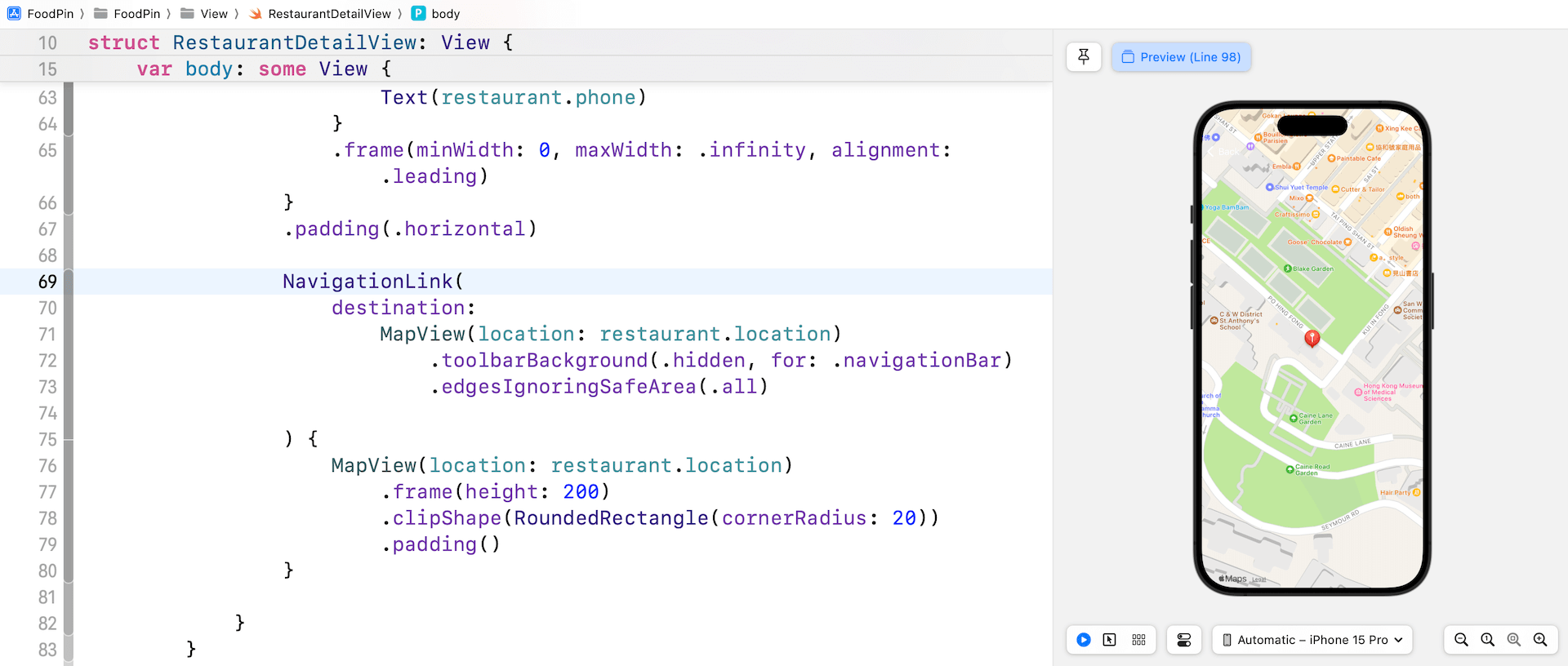Open the Automatic – iPhone 15 Pro device dropdown
This screenshot has height=666, width=1568.
(1312, 640)
